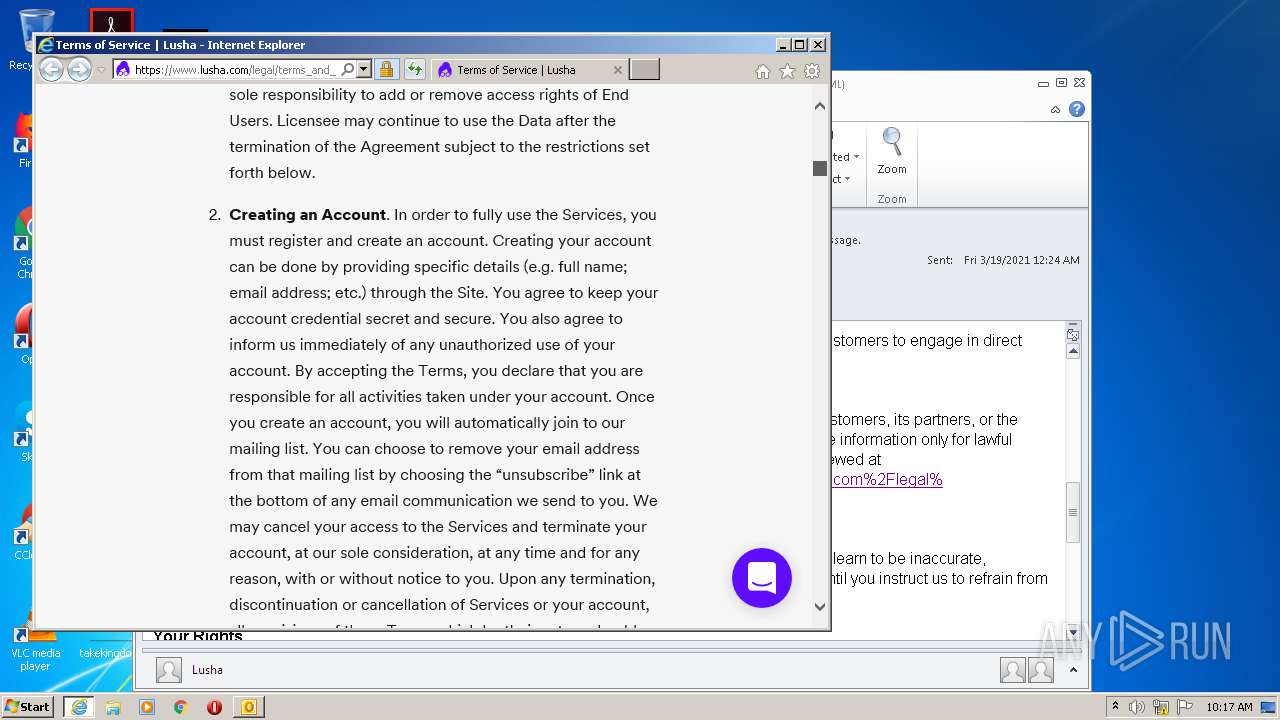This screenshot has height=720, width=1280.
Task: Click the second contact avatar at pane right
Action: pos(1041,670)
